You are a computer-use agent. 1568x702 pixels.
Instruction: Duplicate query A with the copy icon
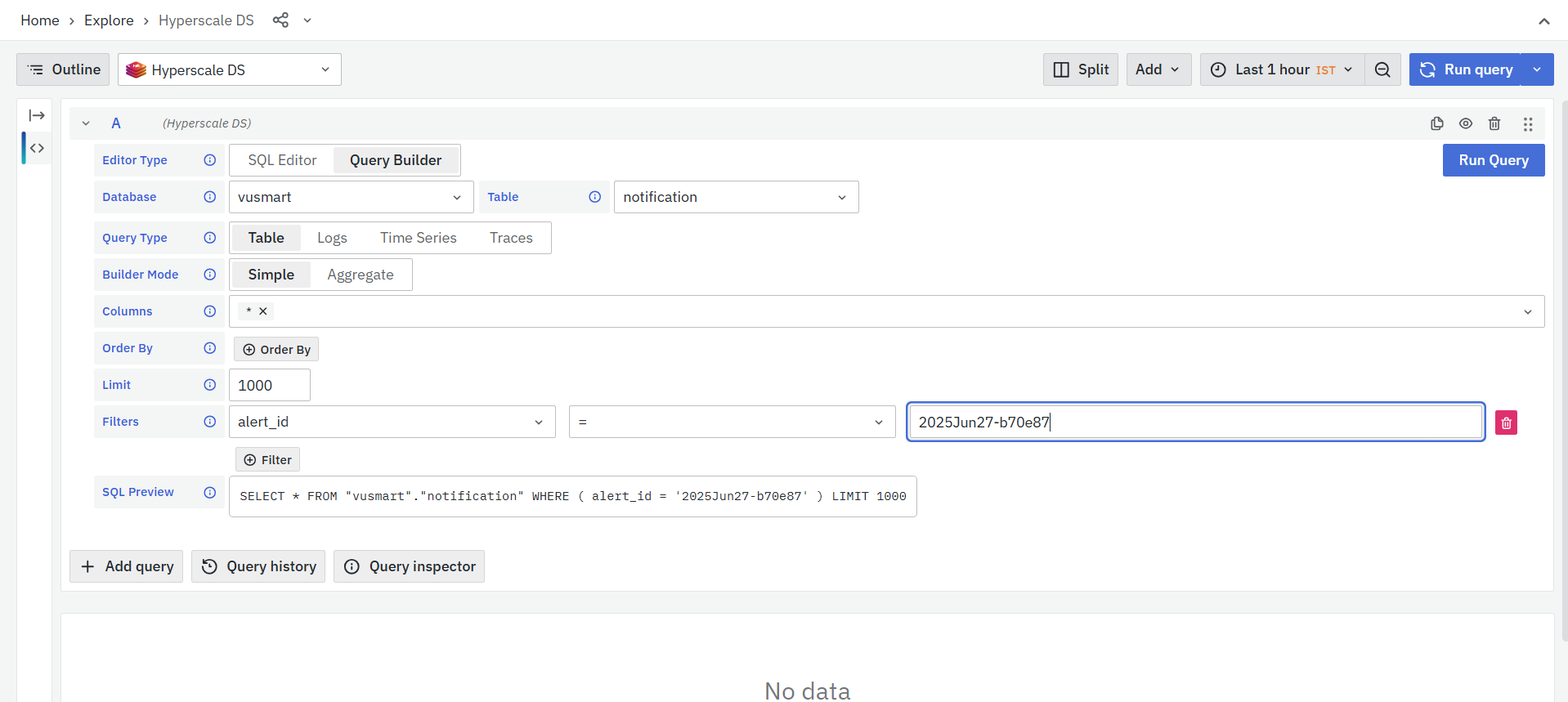click(1436, 123)
